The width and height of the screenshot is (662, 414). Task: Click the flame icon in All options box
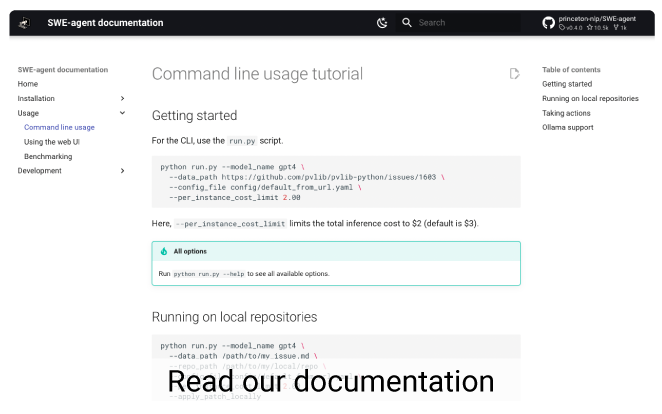coord(164,252)
